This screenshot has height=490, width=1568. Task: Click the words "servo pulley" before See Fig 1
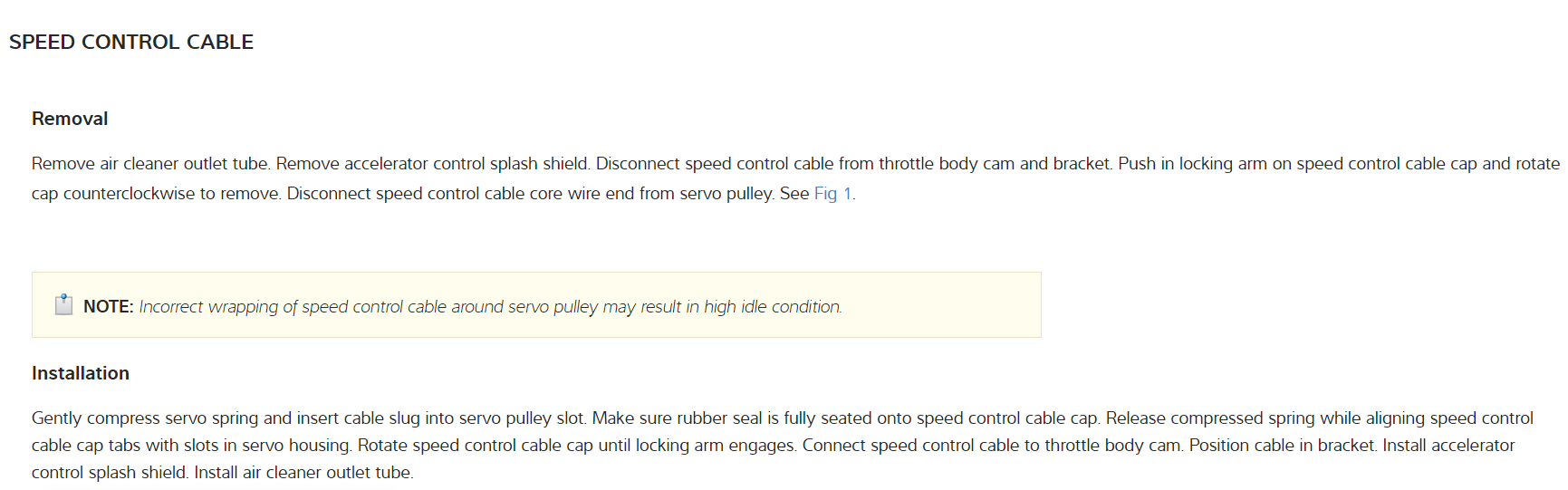[x=727, y=194]
